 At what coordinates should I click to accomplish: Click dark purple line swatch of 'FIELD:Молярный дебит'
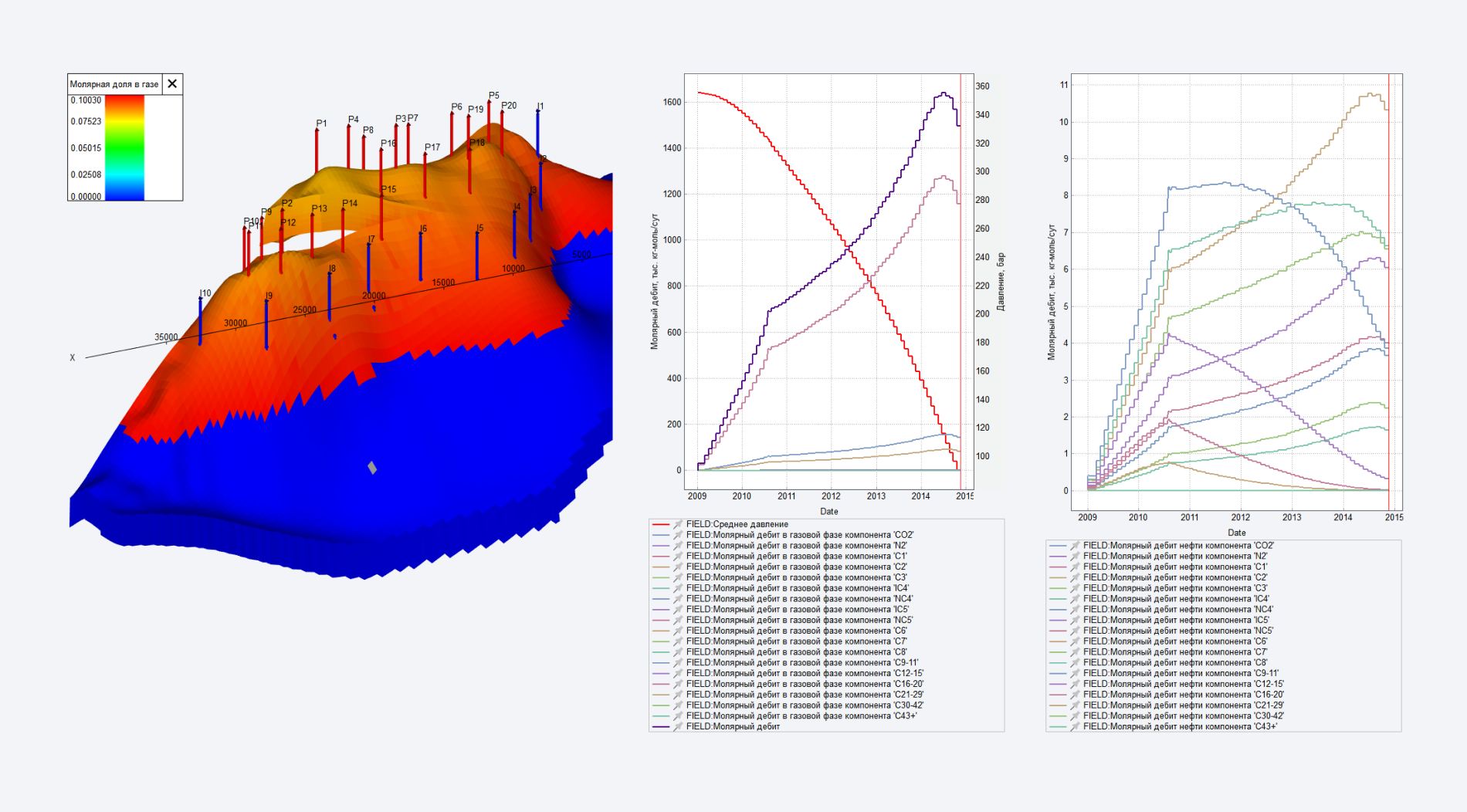point(661,726)
